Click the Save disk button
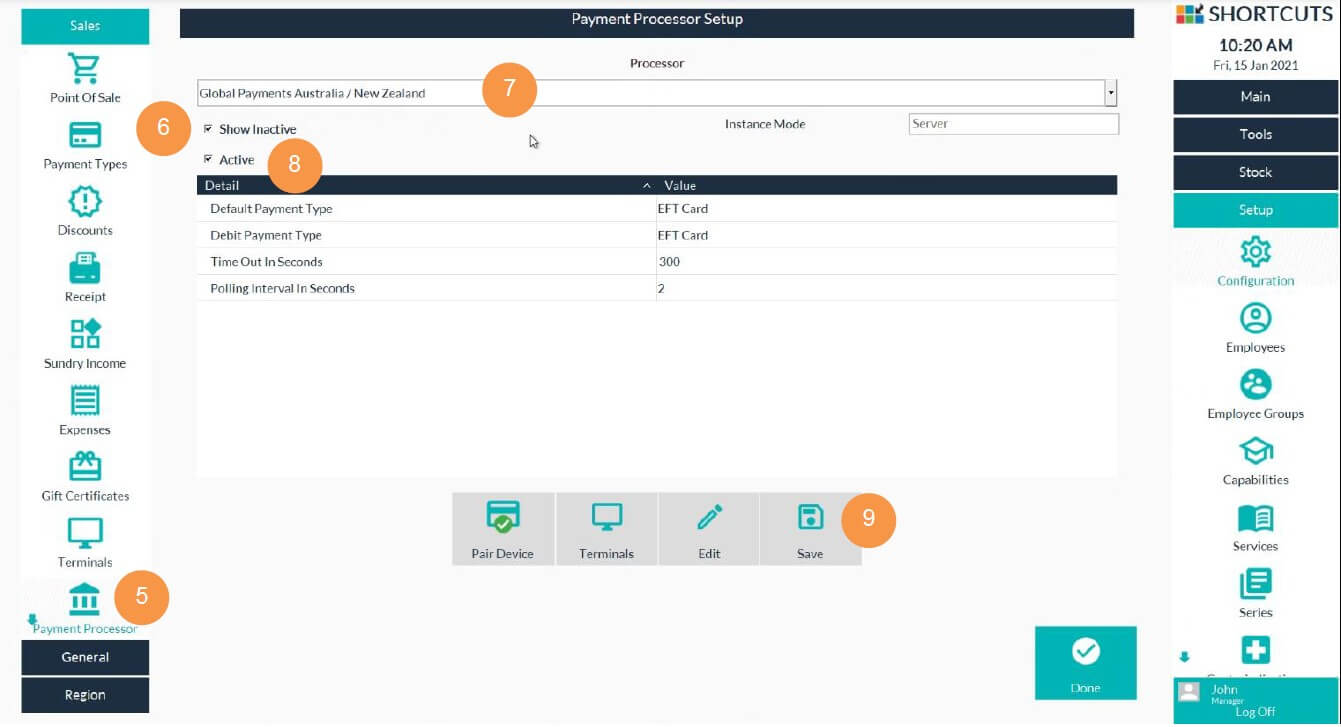Screen dimensions: 1341x727 [810, 529]
